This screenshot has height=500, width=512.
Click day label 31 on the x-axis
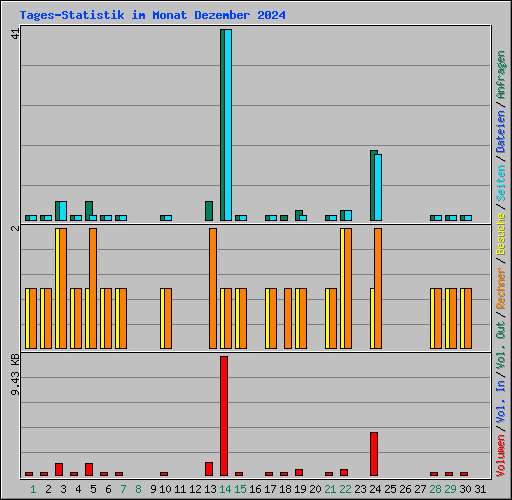[480, 489]
